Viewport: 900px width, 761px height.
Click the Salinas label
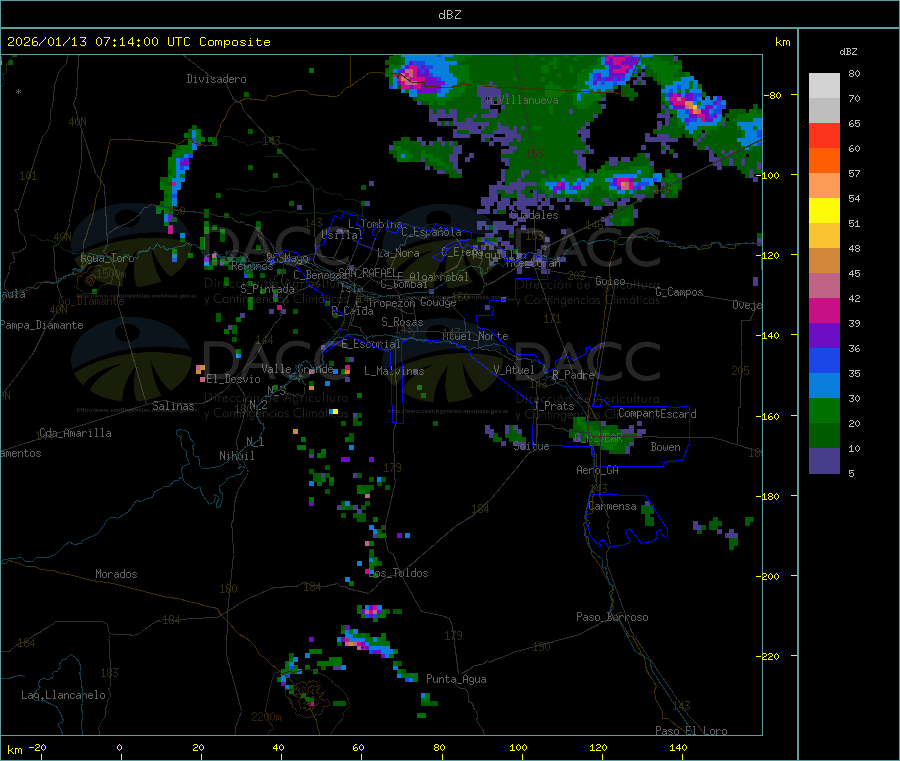173,406
